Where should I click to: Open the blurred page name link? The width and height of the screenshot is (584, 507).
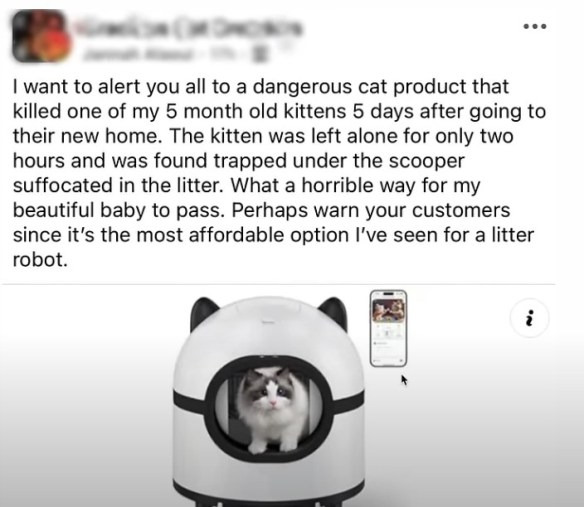coord(187,27)
